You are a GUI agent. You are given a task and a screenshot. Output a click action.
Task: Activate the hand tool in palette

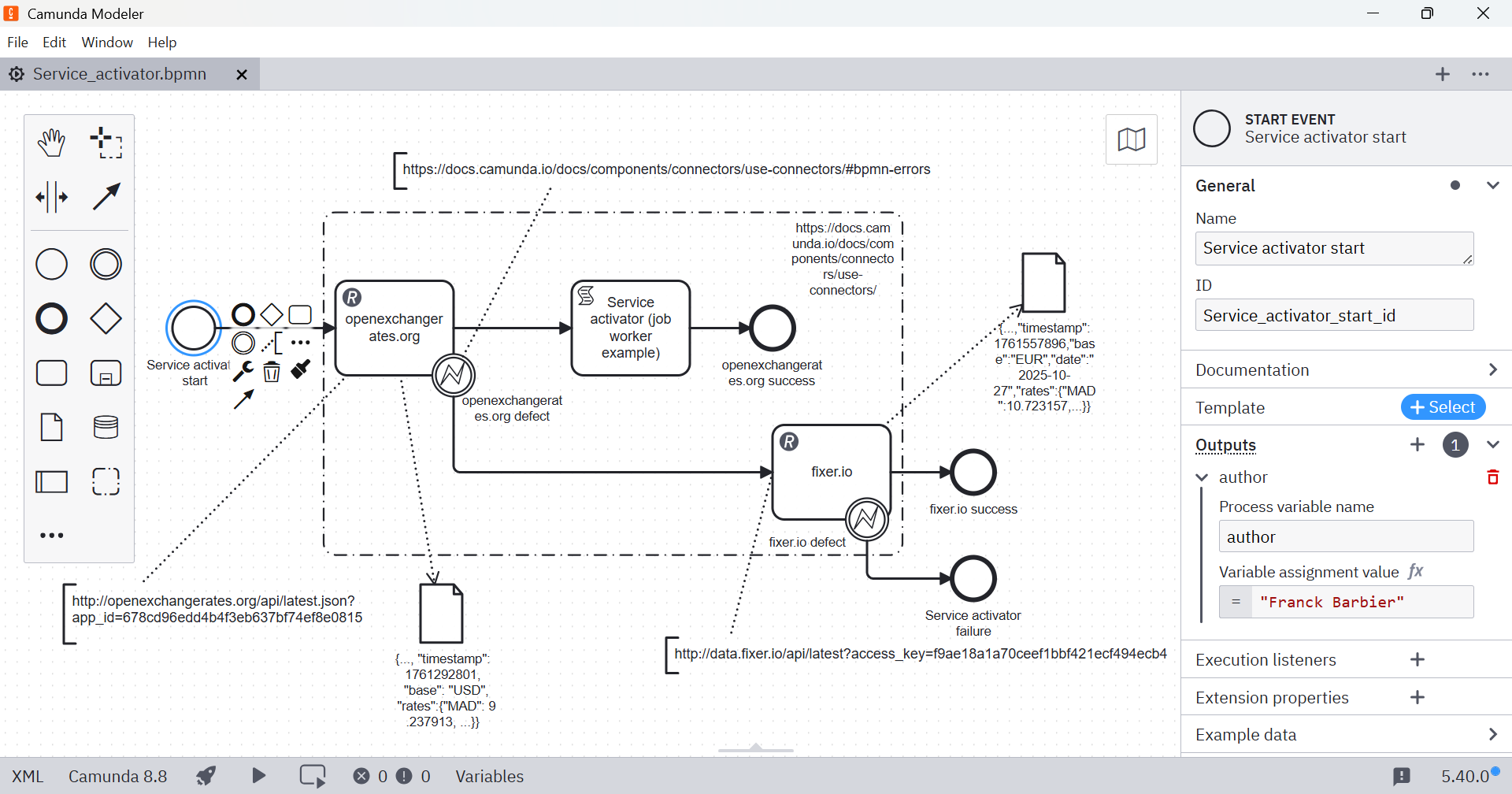[x=52, y=143]
